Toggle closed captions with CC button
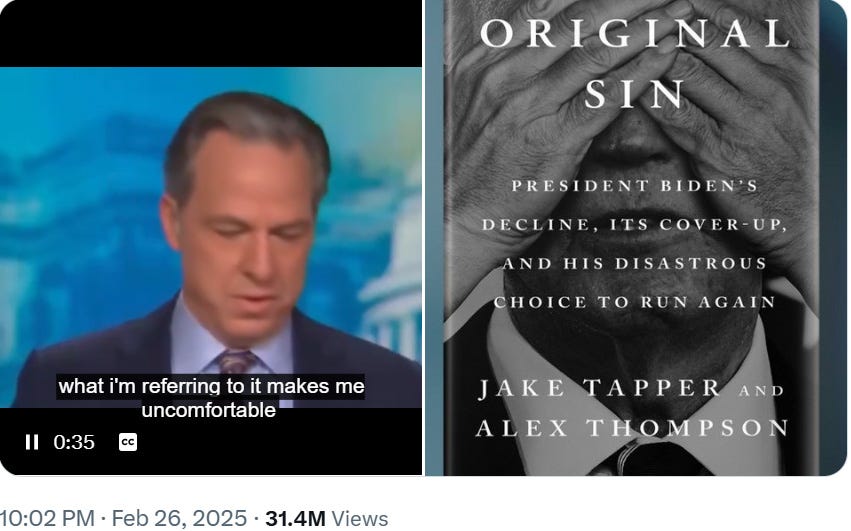The width and height of the screenshot is (851, 531). click(x=128, y=442)
